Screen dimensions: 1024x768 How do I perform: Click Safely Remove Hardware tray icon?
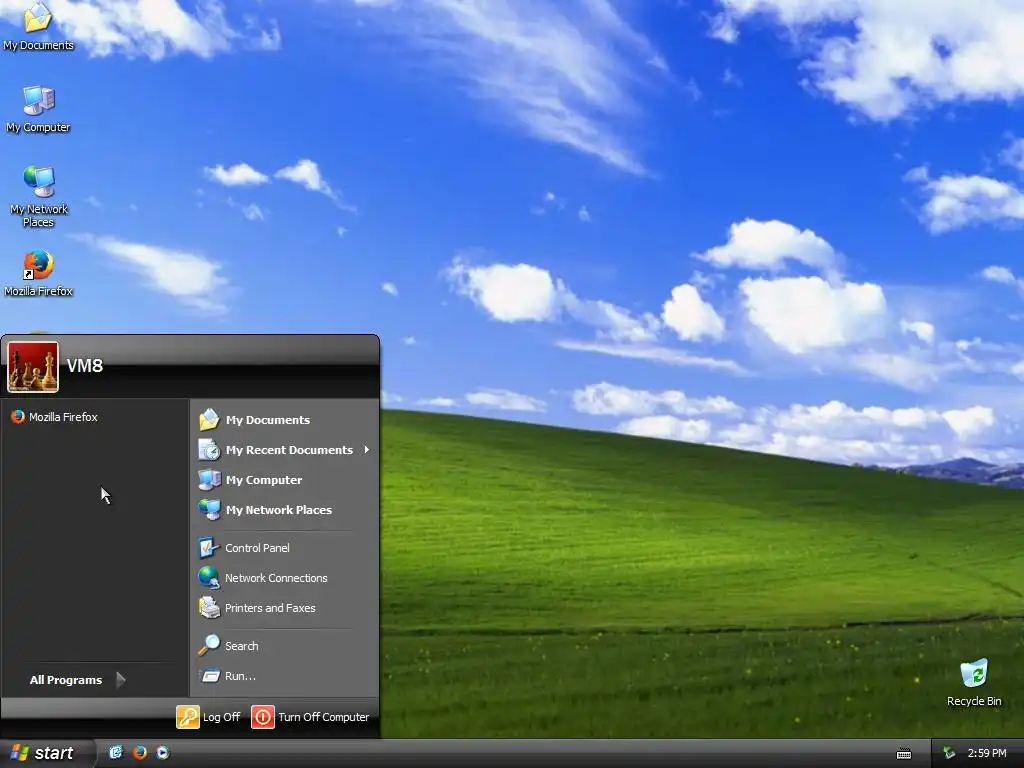tap(950, 753)
